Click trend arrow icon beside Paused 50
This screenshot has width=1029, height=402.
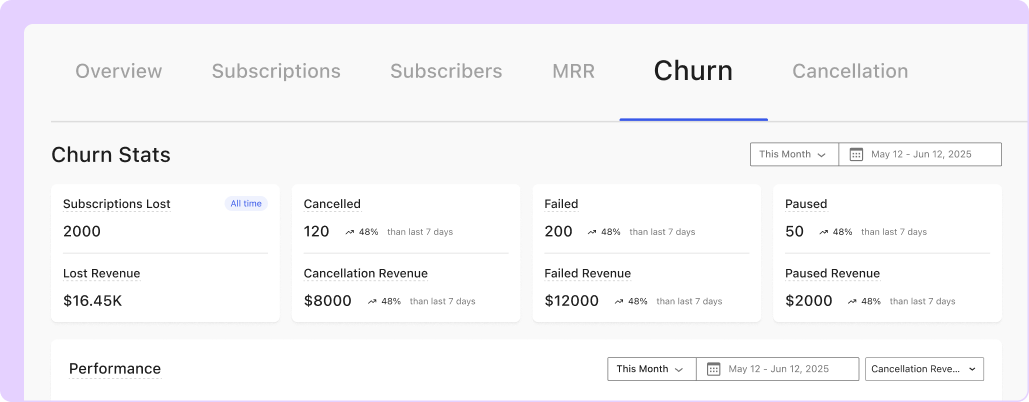coord(824,232)
